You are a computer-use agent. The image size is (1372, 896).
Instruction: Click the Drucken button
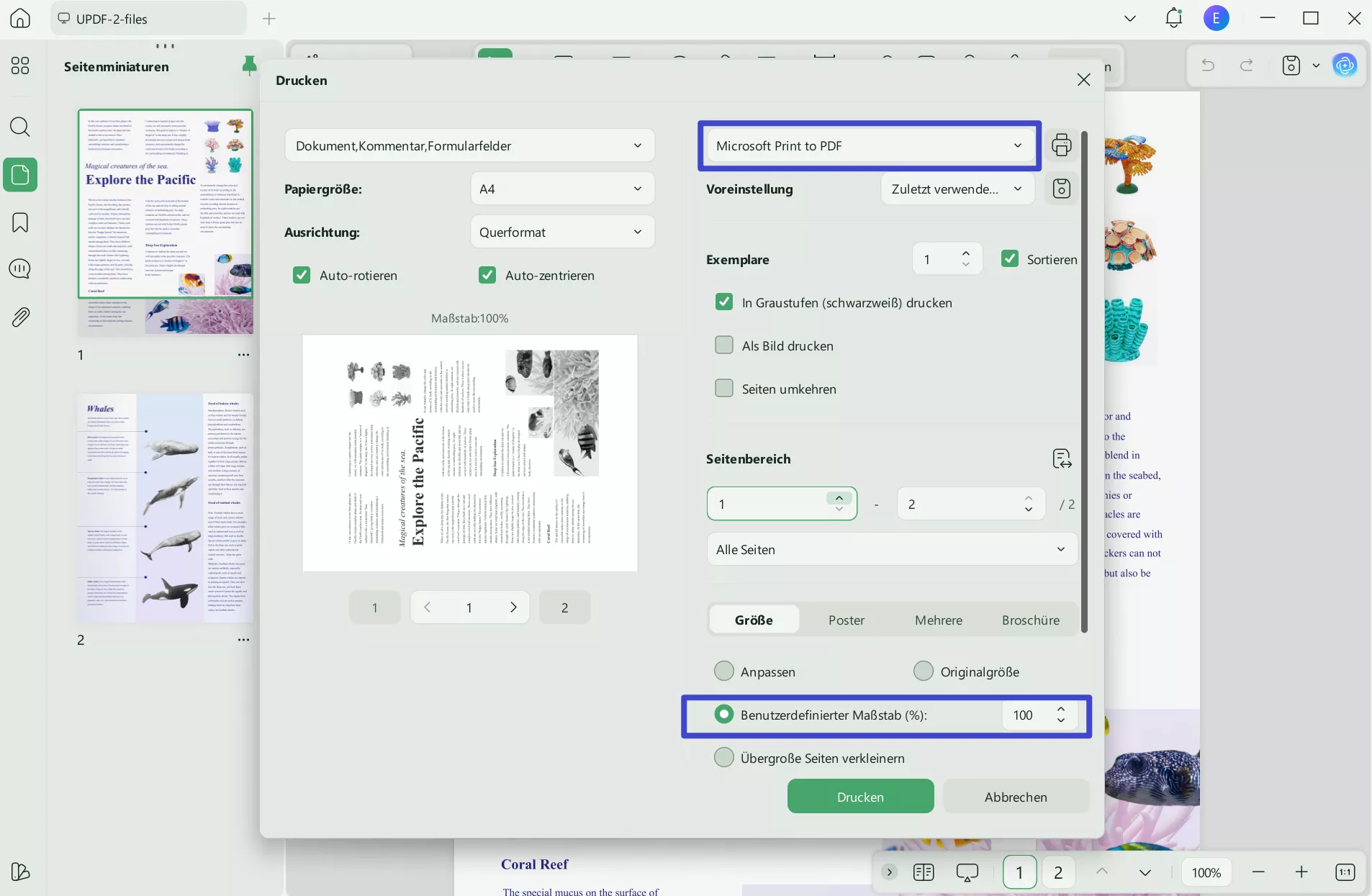tap(859, 797)
